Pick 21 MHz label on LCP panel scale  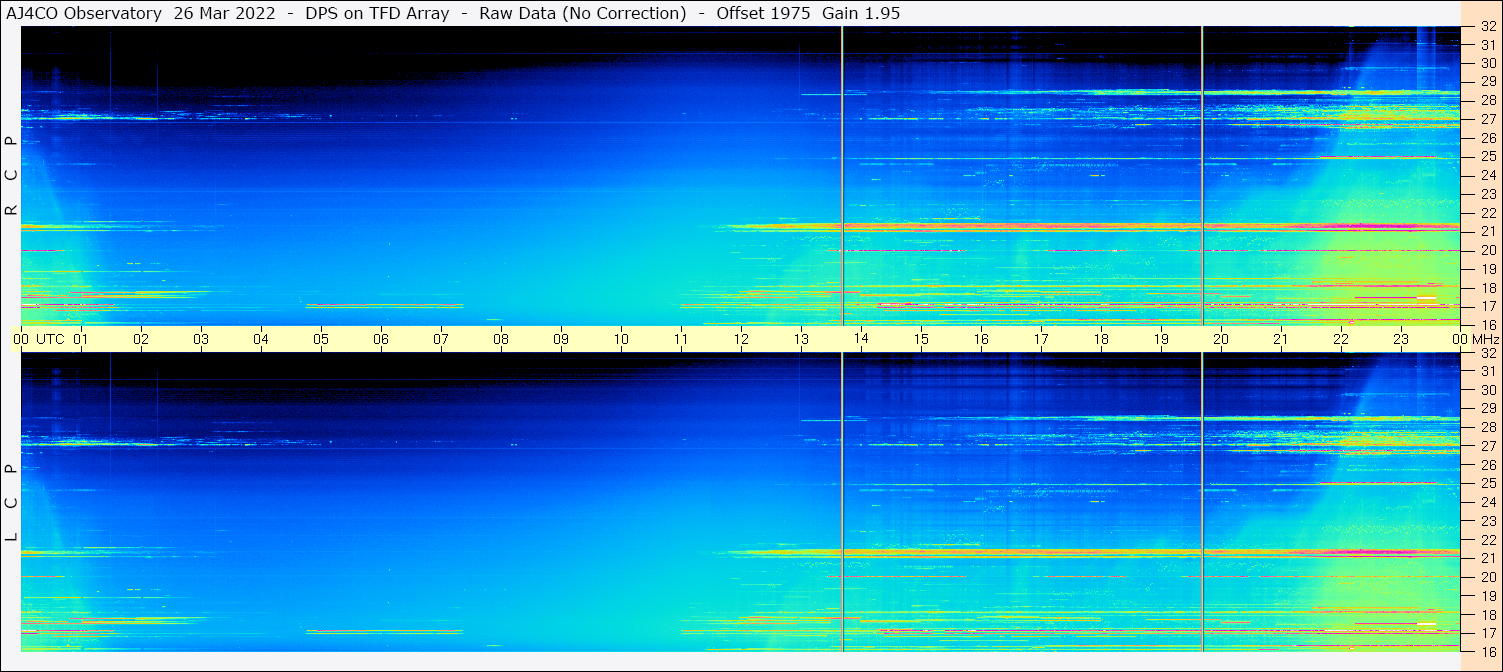point(1487,558)
